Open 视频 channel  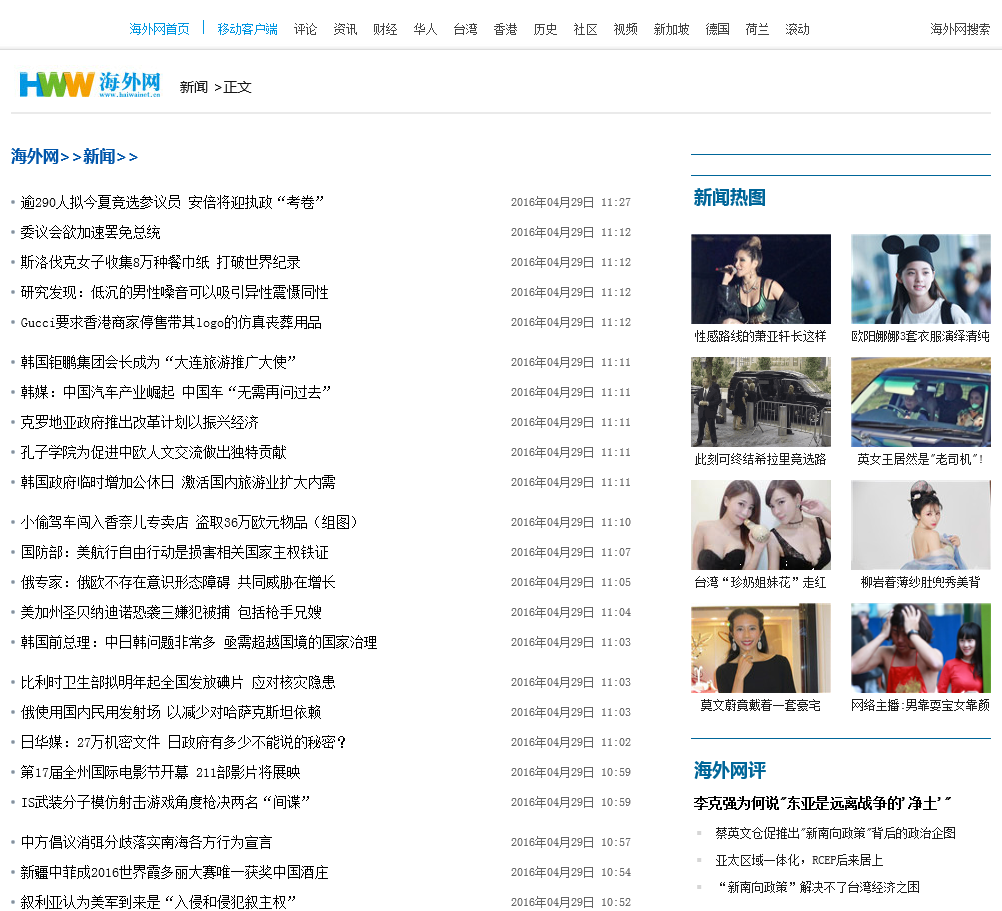[625, 29]
